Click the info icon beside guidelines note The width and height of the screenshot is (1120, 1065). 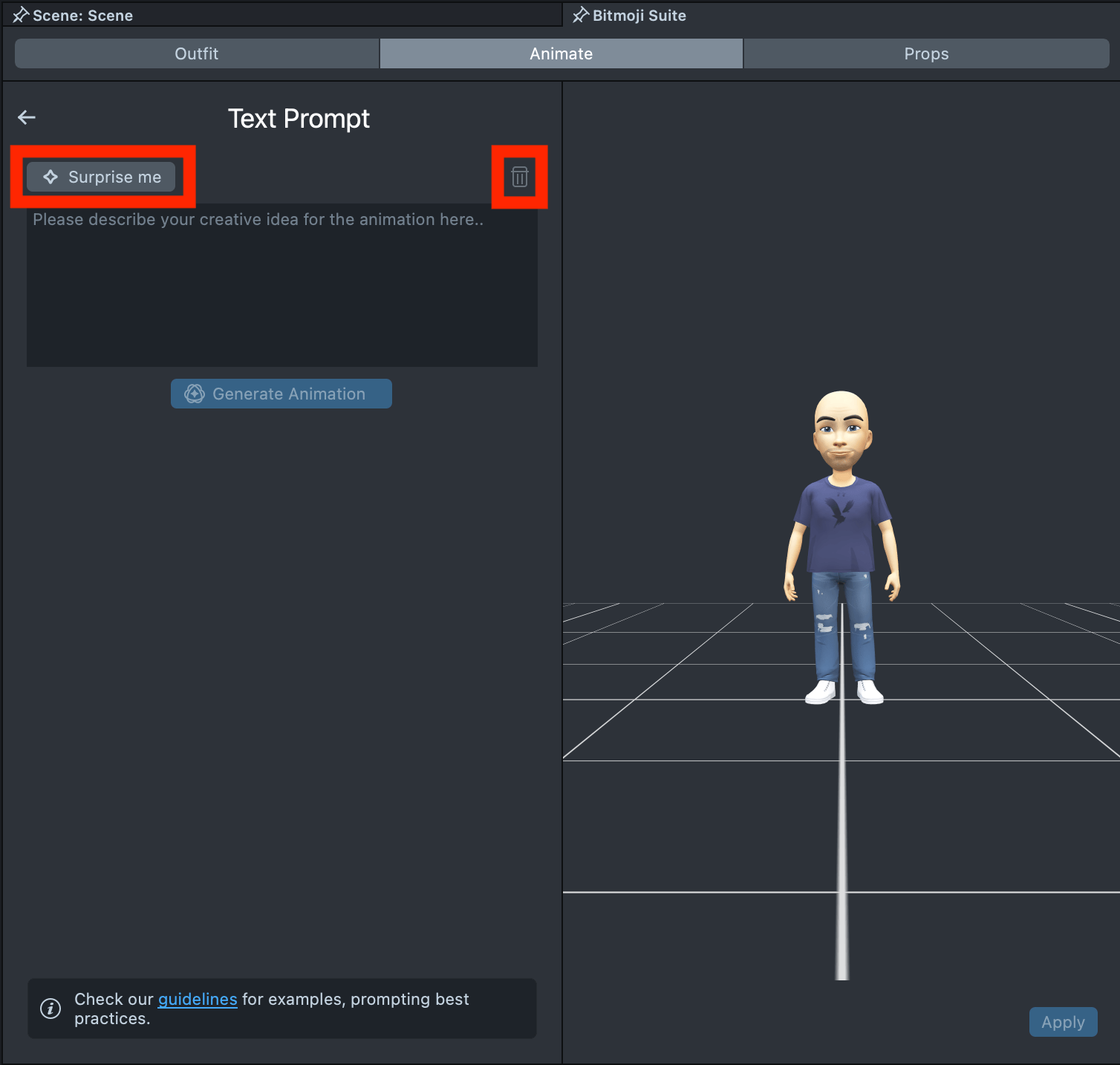coord(51,1008)
